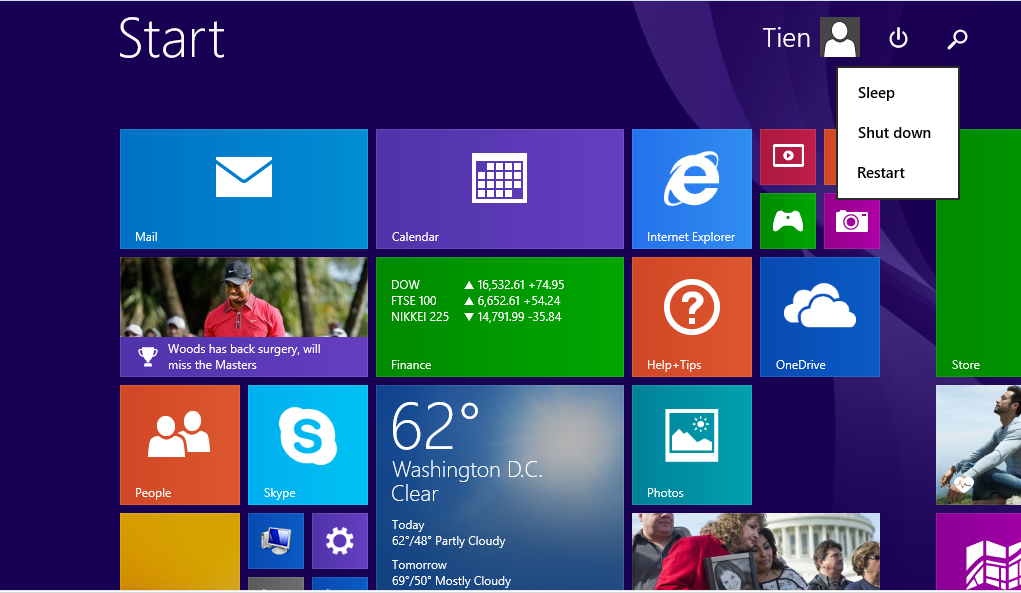Open the Mail tile
The image size is (1021, 593).
(x=244, y=189)
